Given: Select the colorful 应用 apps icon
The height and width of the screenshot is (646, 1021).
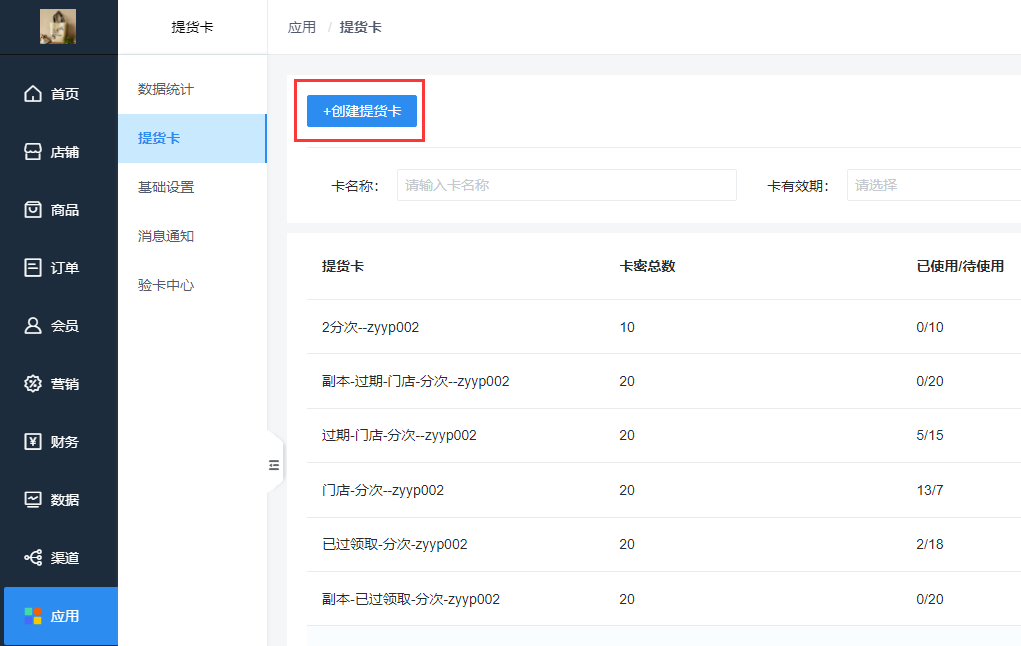Looking at the screenshot, I should coord(33,616).
